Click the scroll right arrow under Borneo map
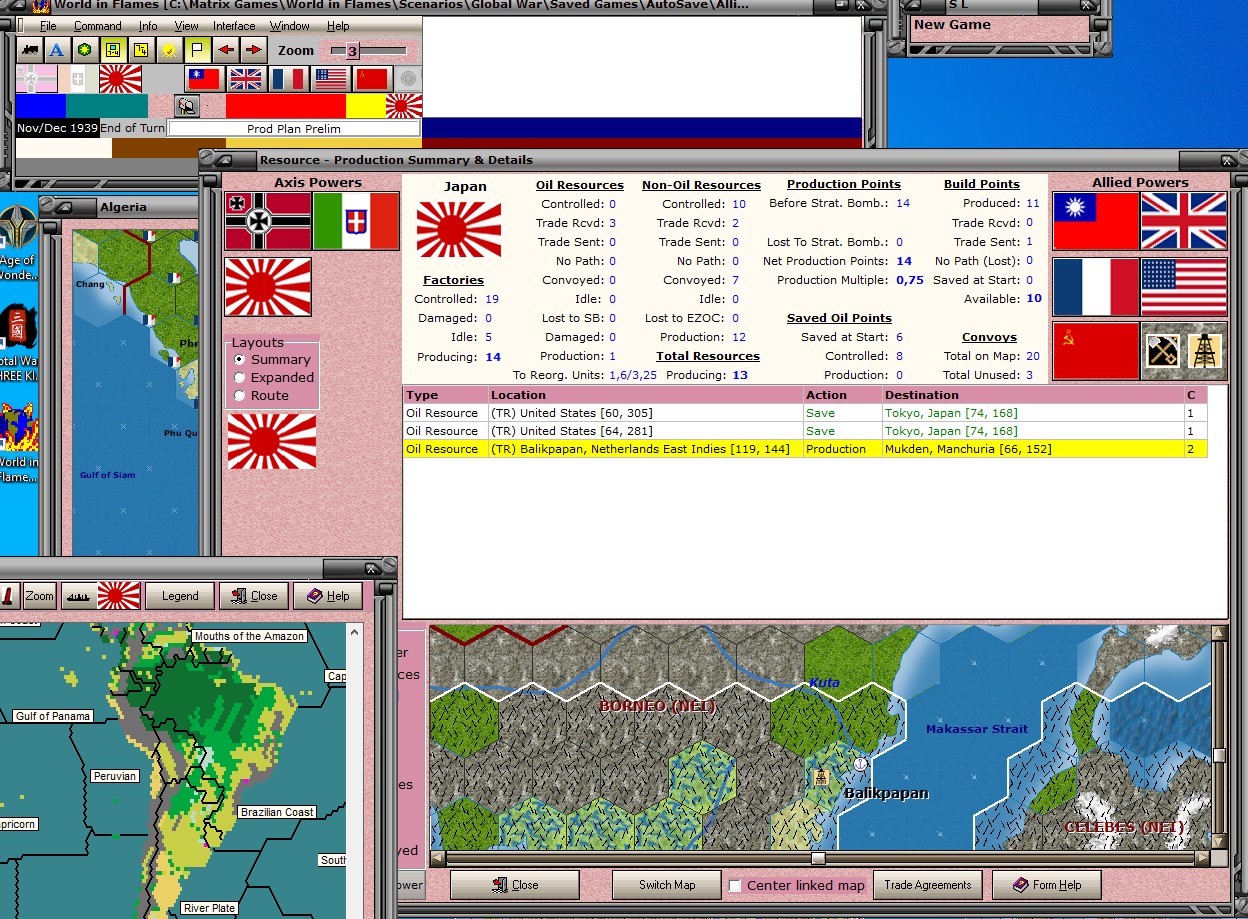 1203,858
